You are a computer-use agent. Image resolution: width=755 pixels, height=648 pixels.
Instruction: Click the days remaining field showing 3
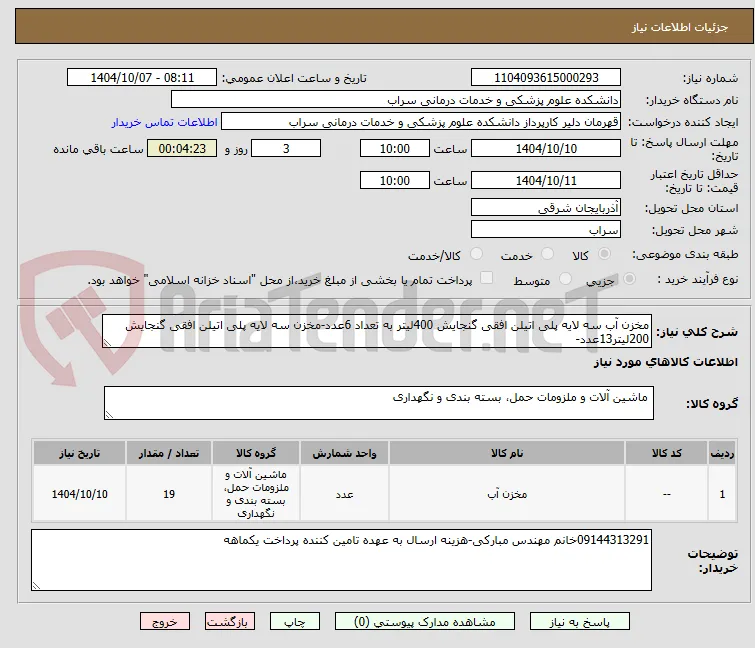[286, 148]
